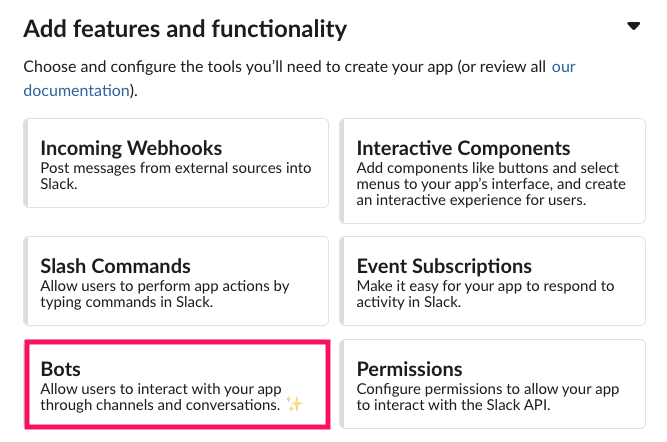
Task: Open the Slash Commands feature card
Action: pos(176,281)
